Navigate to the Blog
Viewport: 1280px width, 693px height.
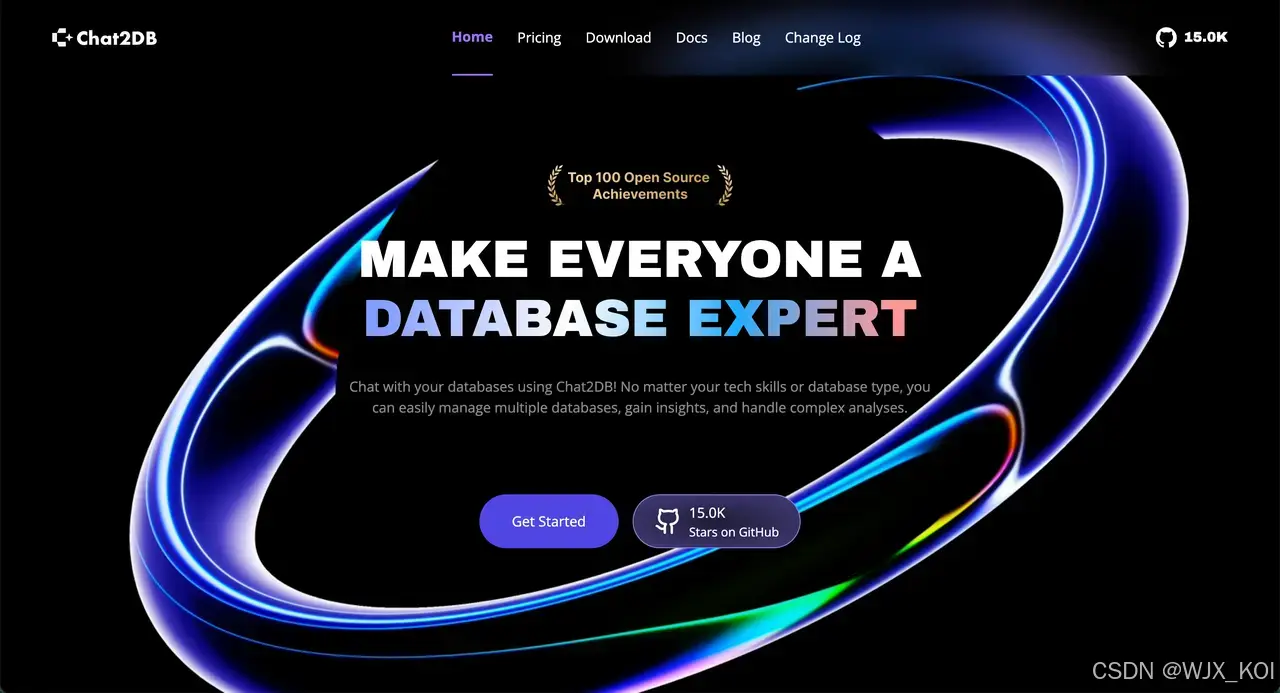click(x=746, y=38)
